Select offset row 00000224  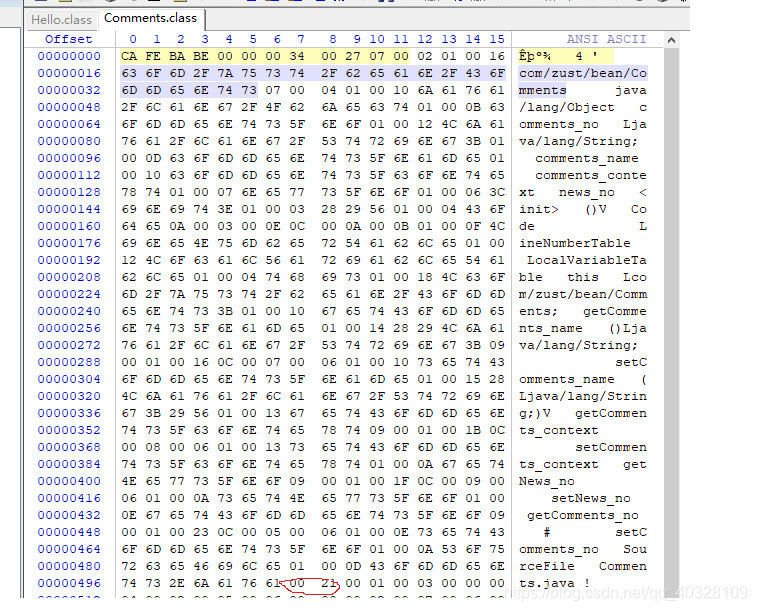[x=69, y=294]
